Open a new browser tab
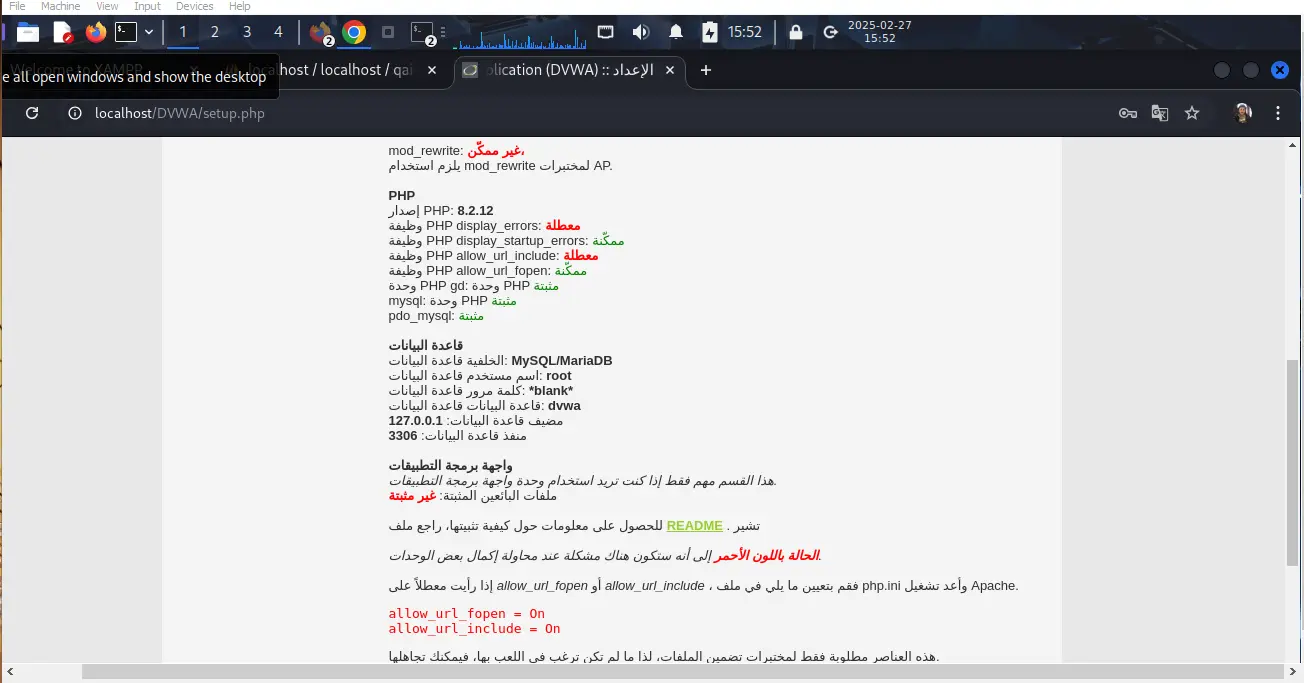The image size is (1304, 683). point(706,70)
